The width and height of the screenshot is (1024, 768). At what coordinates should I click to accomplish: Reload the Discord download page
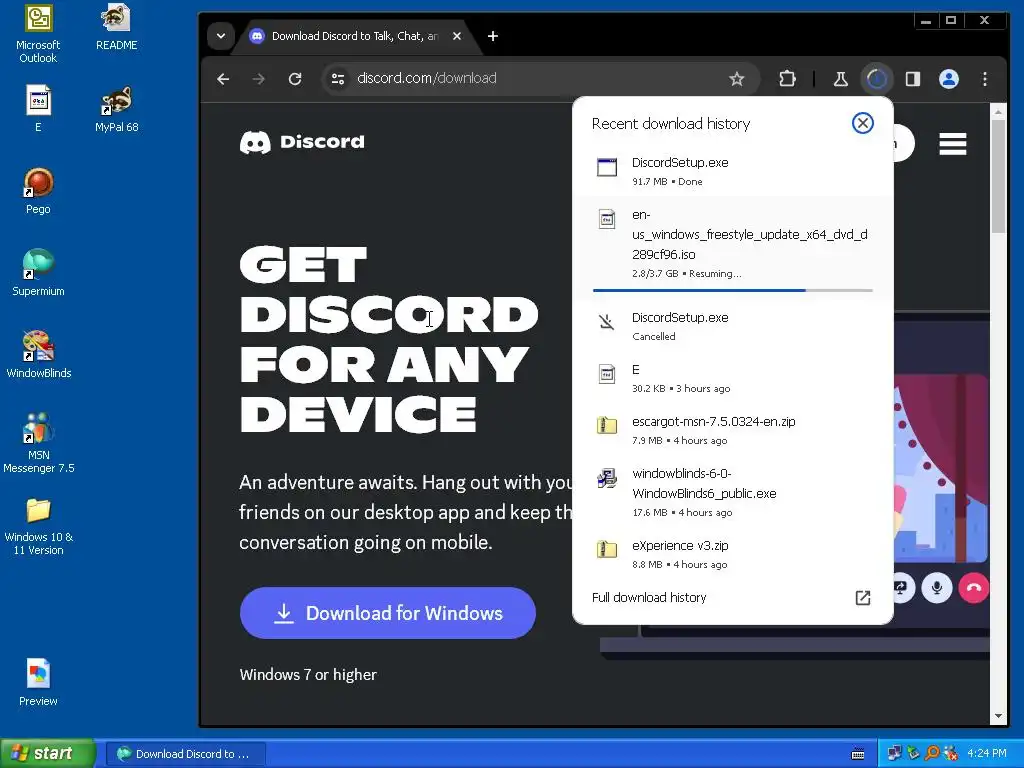pyautogui.click(x=295, y=79)
